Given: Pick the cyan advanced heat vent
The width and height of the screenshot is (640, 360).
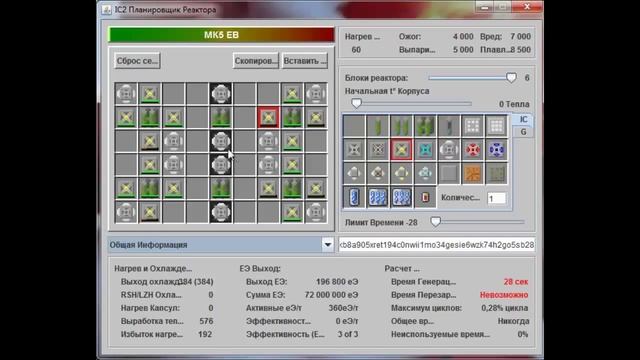Looking at the screenshot, I should 425,150.
